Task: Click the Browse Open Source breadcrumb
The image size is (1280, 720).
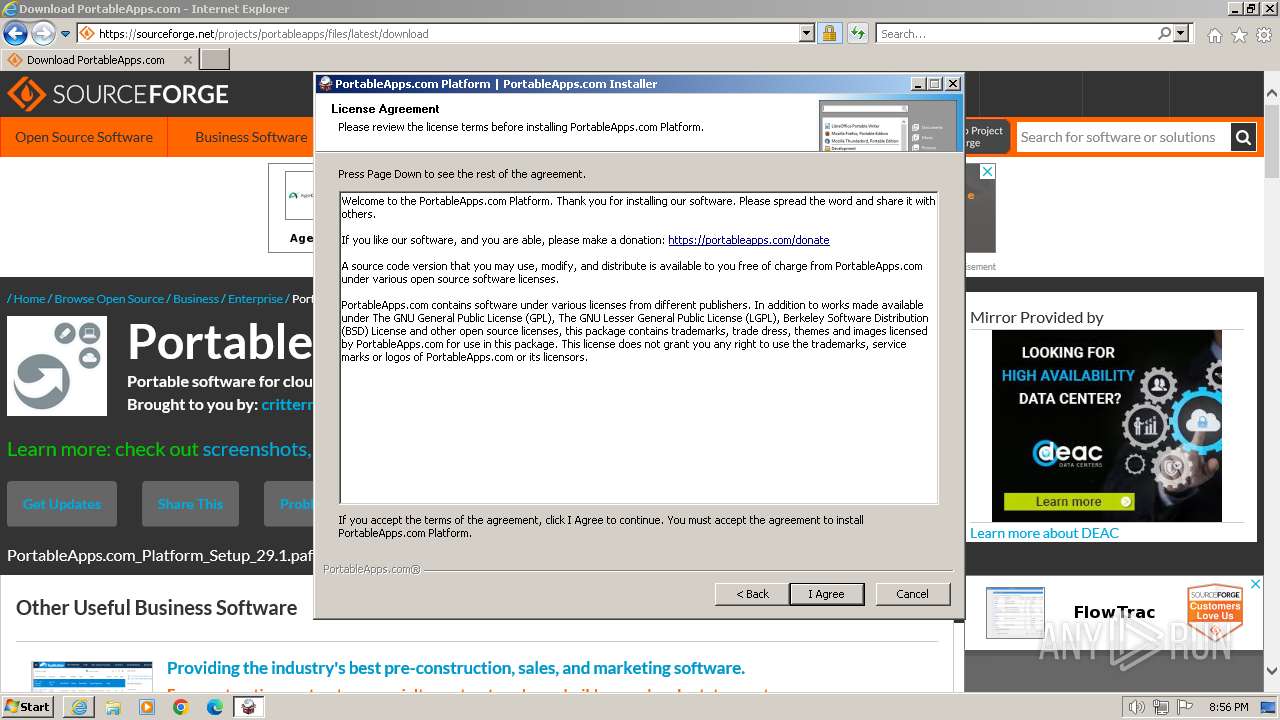Action: click(109, 298)
